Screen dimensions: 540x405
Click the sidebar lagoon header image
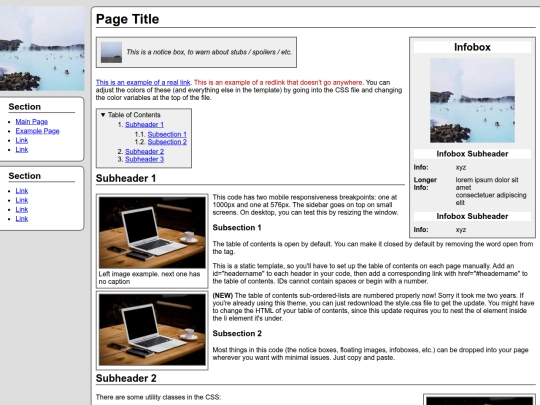[42, 49]
